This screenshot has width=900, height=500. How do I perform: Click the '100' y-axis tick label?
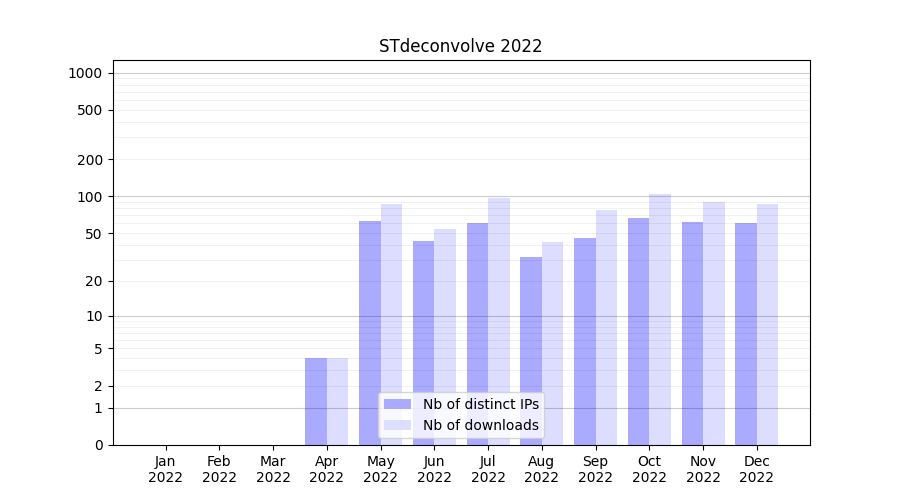(89, 197)
